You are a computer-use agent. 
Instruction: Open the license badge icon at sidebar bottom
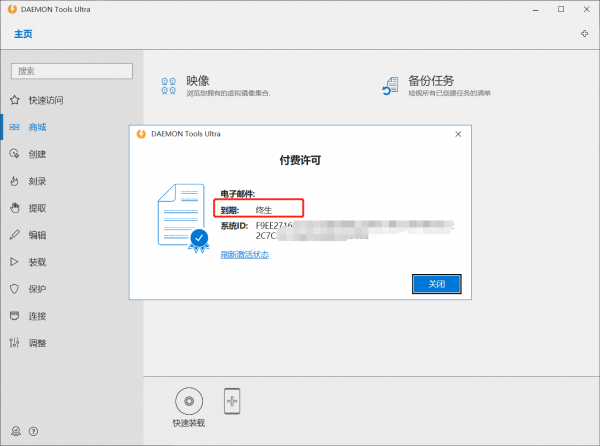click(16, 431)
